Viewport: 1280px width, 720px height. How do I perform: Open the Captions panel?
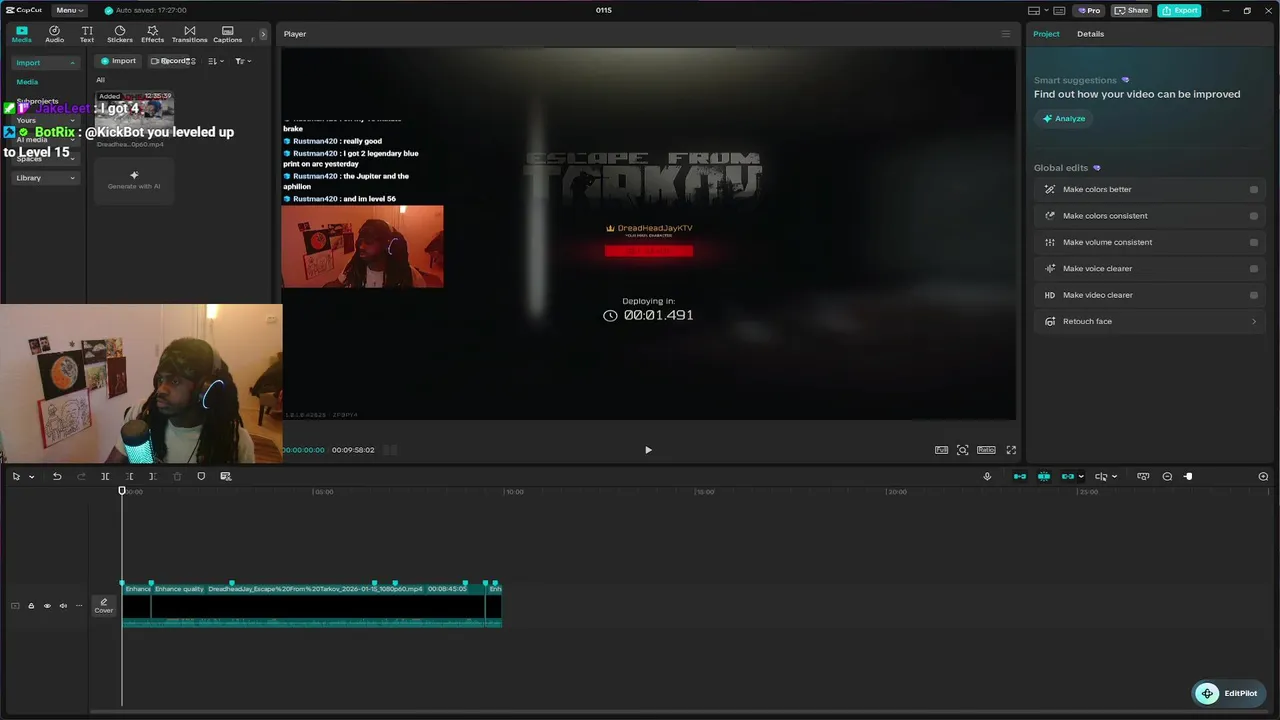coord(227,34)
